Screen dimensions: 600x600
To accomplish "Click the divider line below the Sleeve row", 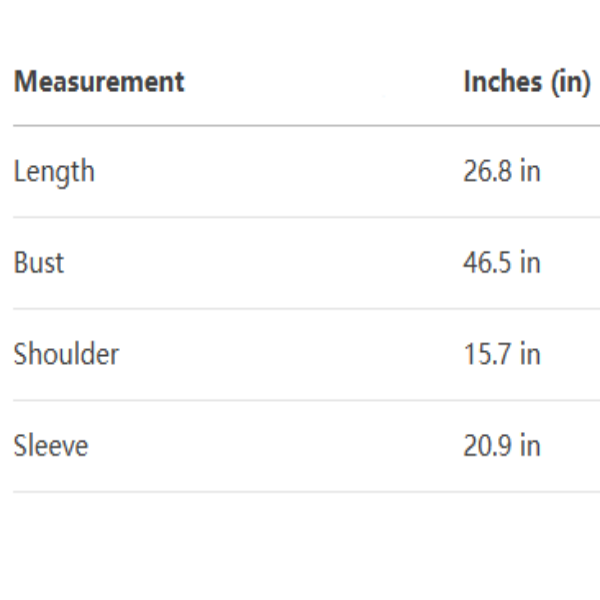I will pyautogui.click(x=300, y=491).
